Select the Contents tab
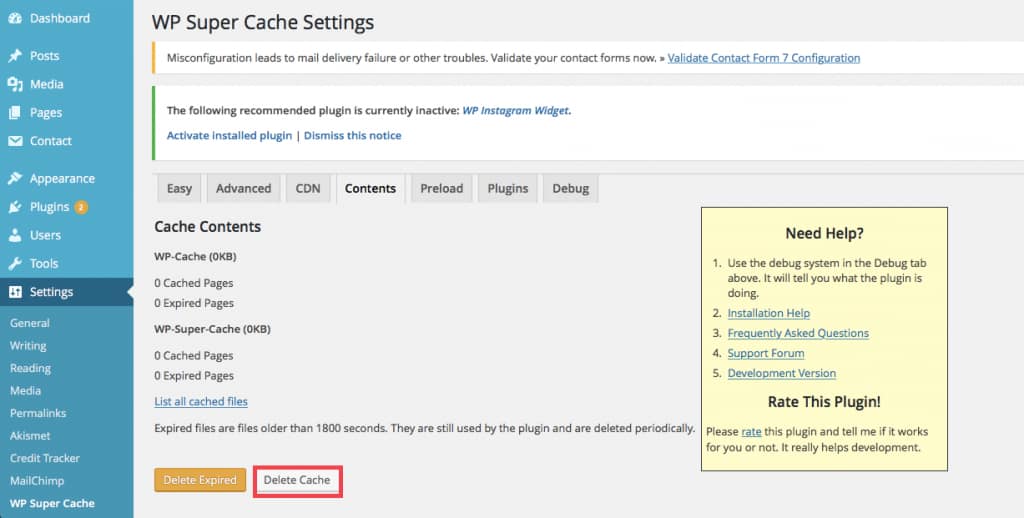Screen dimensions: 1024x518 (370, 189)
